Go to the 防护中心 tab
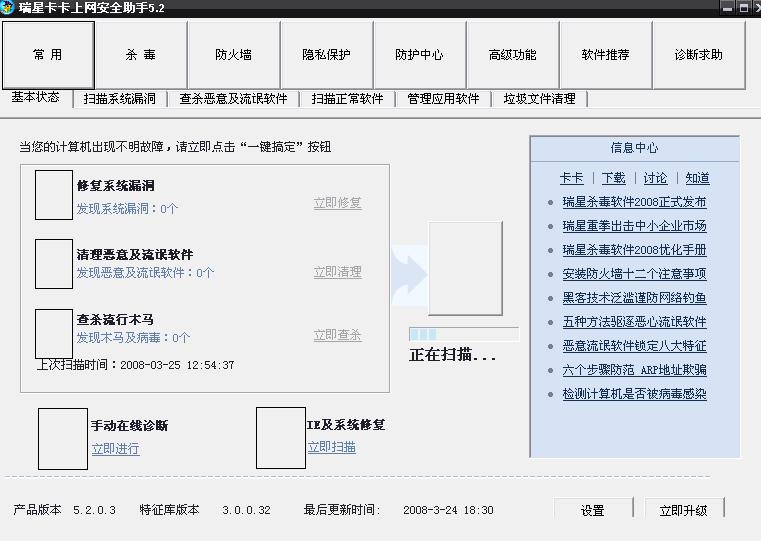The height and width of the screenshot is (541, 761). click(419, 55)
